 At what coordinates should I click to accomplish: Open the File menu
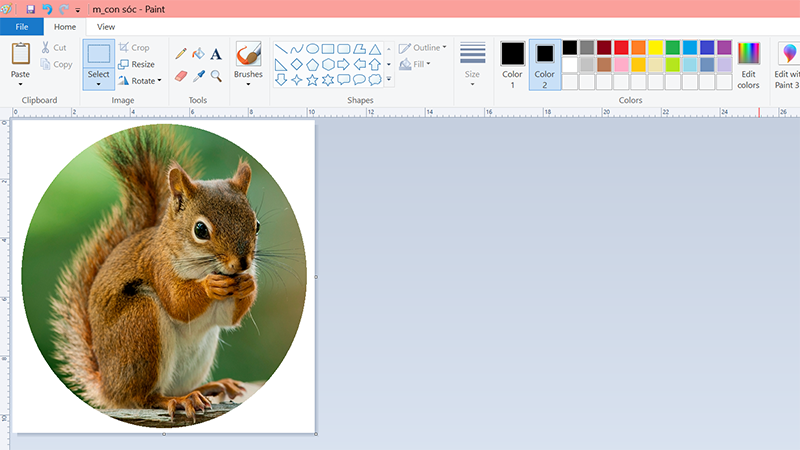[21, 27]
